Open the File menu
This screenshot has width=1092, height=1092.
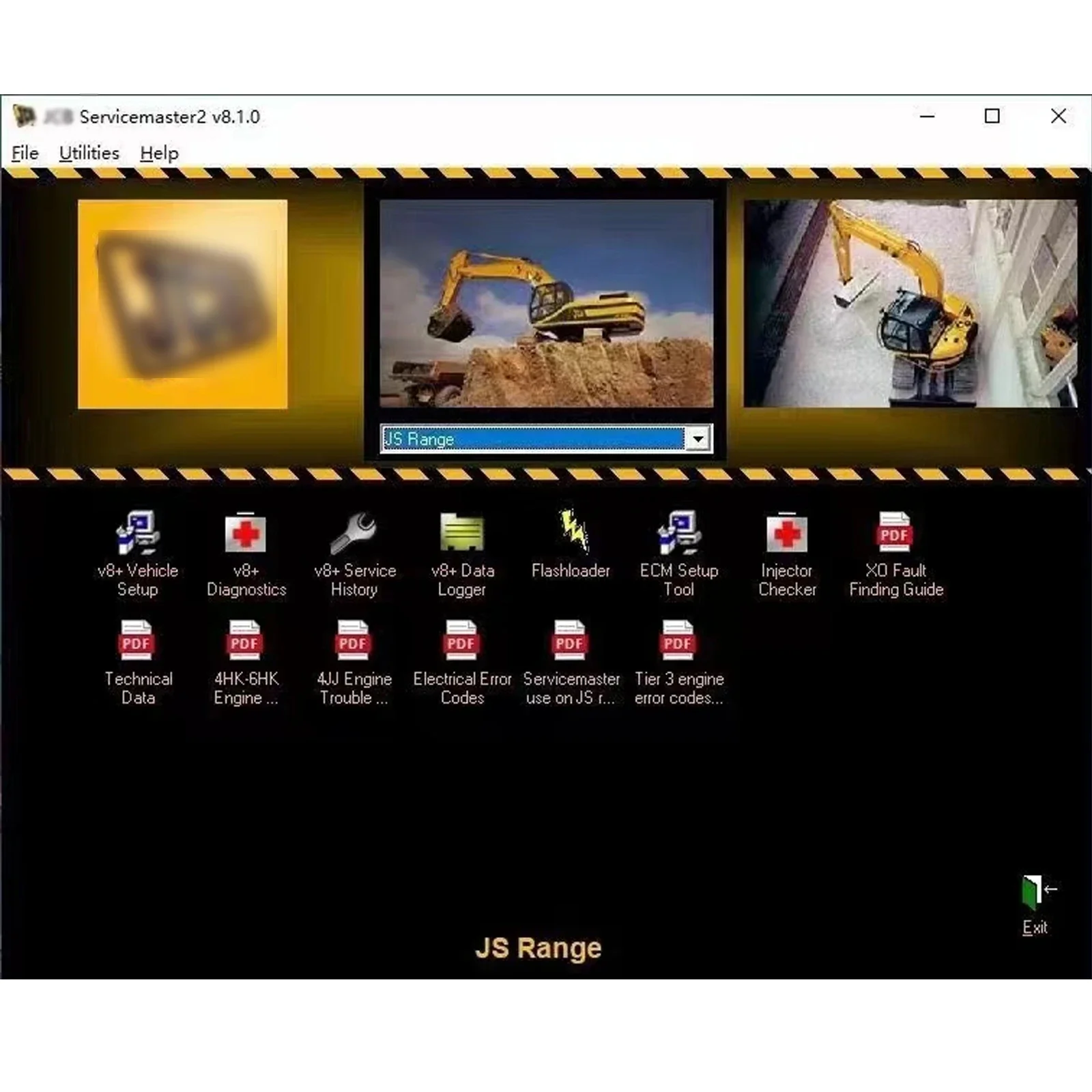[x=25, y=153]
